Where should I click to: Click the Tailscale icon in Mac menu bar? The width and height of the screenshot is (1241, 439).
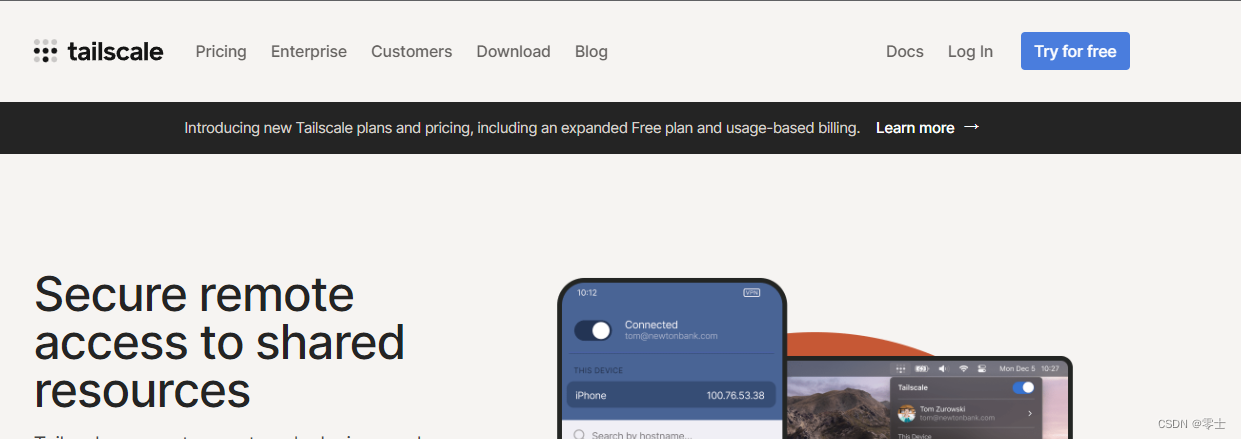click(x=901, y=368)
